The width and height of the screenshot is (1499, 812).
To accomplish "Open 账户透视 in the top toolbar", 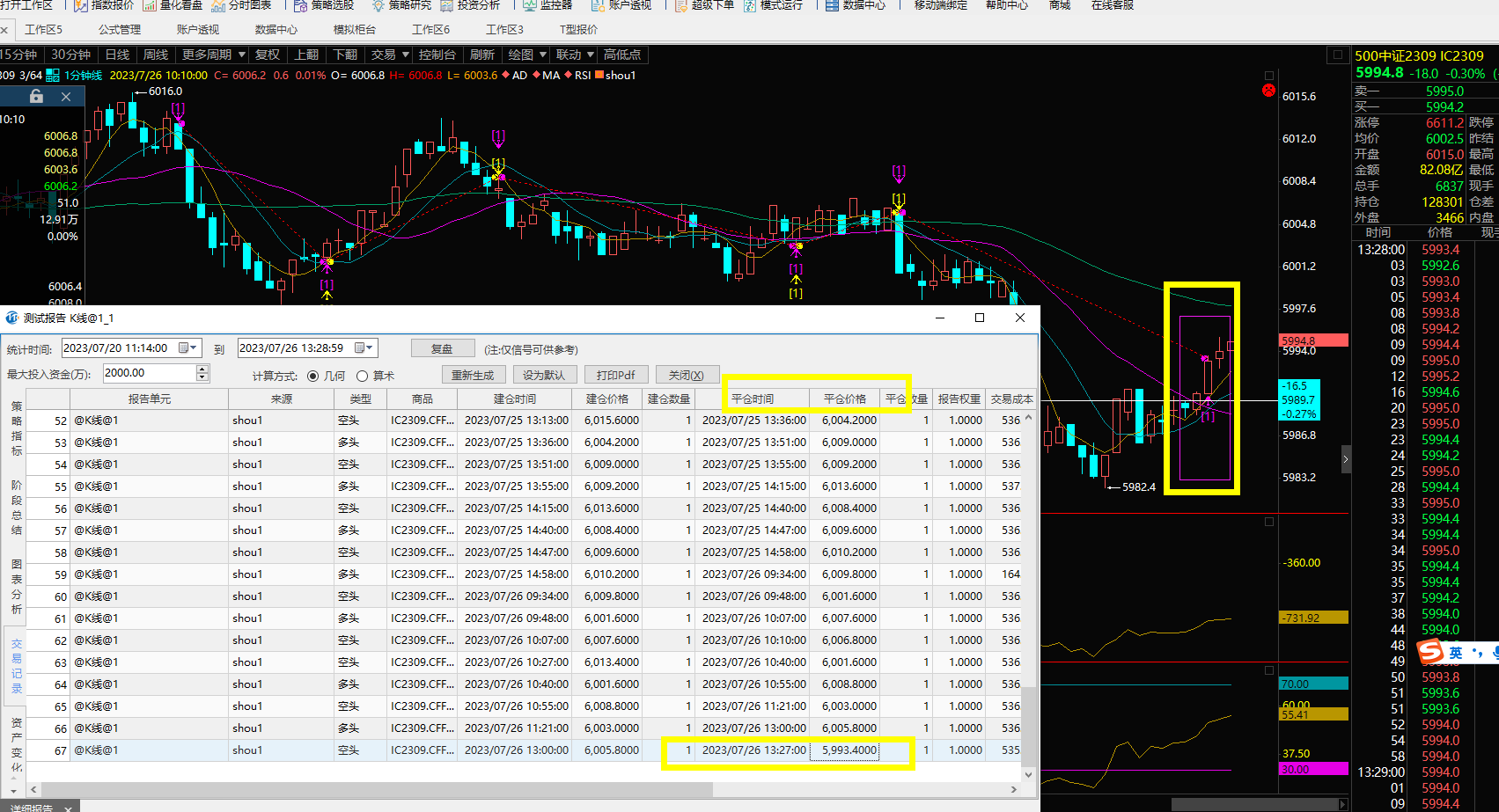I will click(621, 5).
